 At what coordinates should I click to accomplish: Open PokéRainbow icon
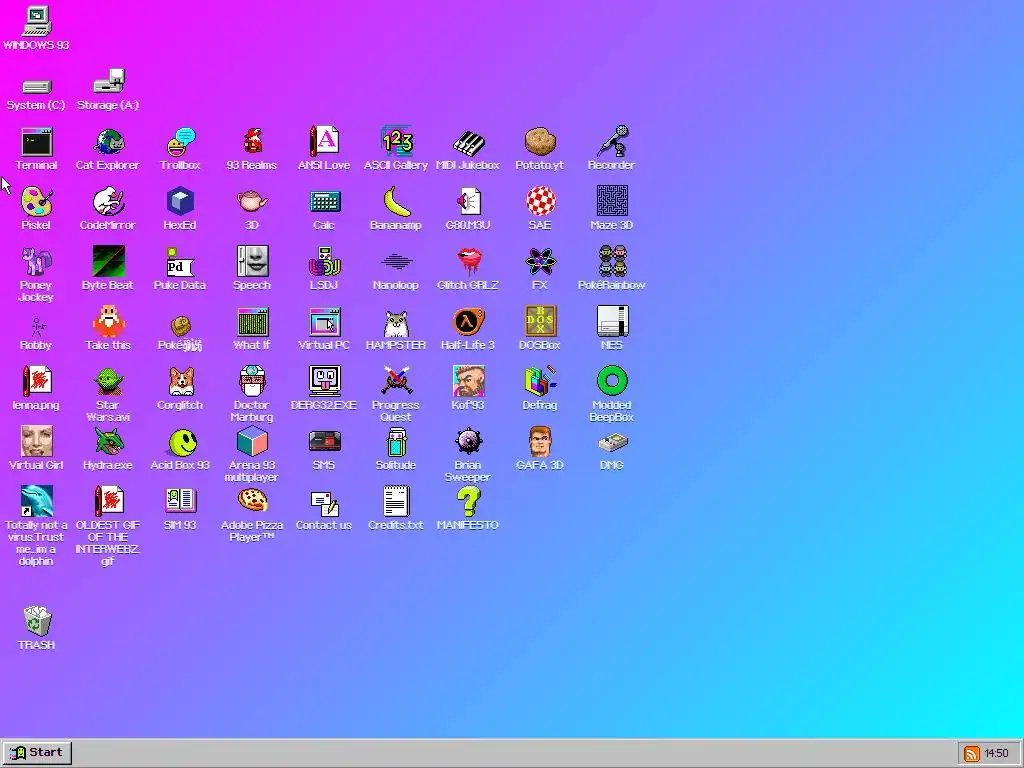(x=612, y=262)
